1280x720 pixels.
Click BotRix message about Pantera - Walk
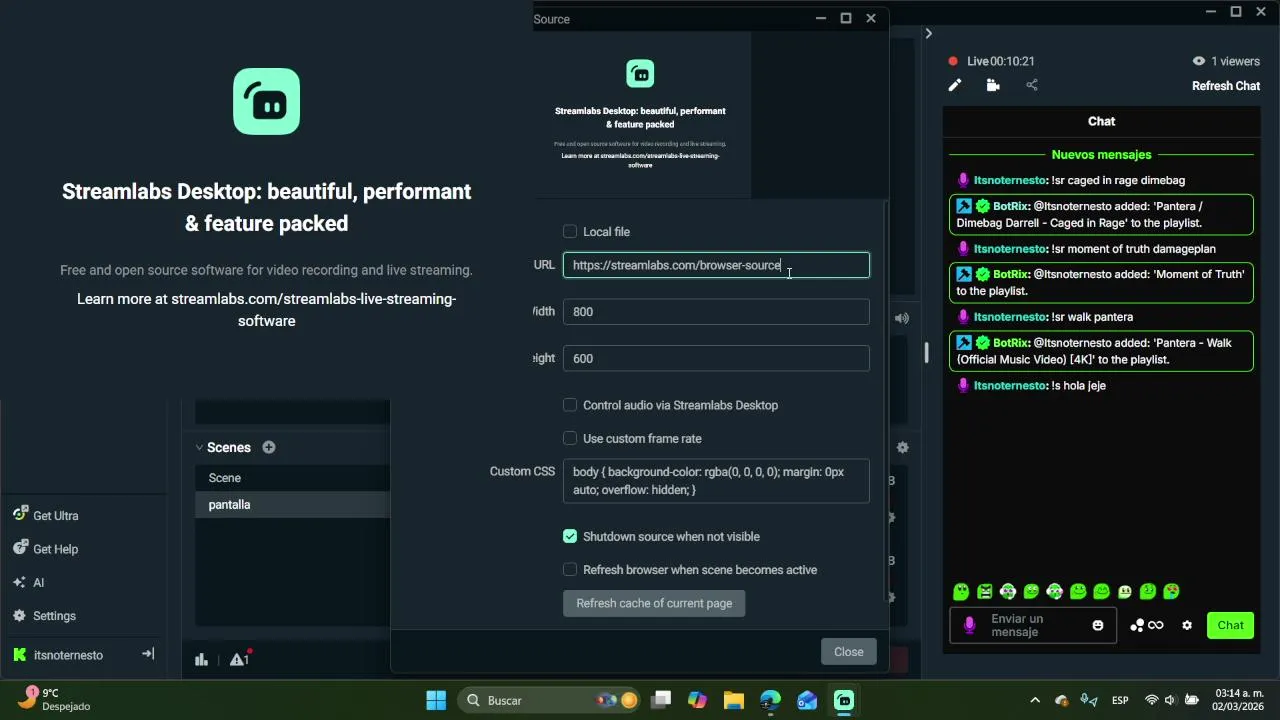pos(1101,351)
